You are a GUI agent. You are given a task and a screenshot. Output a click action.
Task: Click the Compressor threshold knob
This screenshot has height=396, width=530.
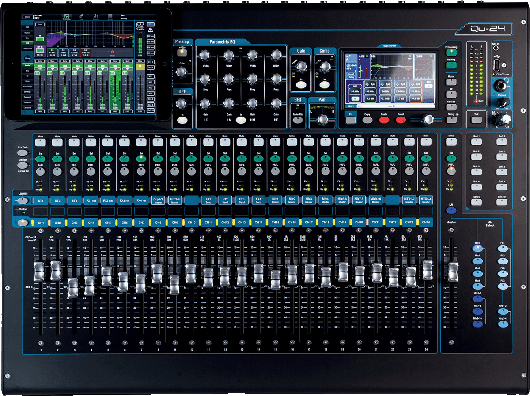tap(325, 67)
